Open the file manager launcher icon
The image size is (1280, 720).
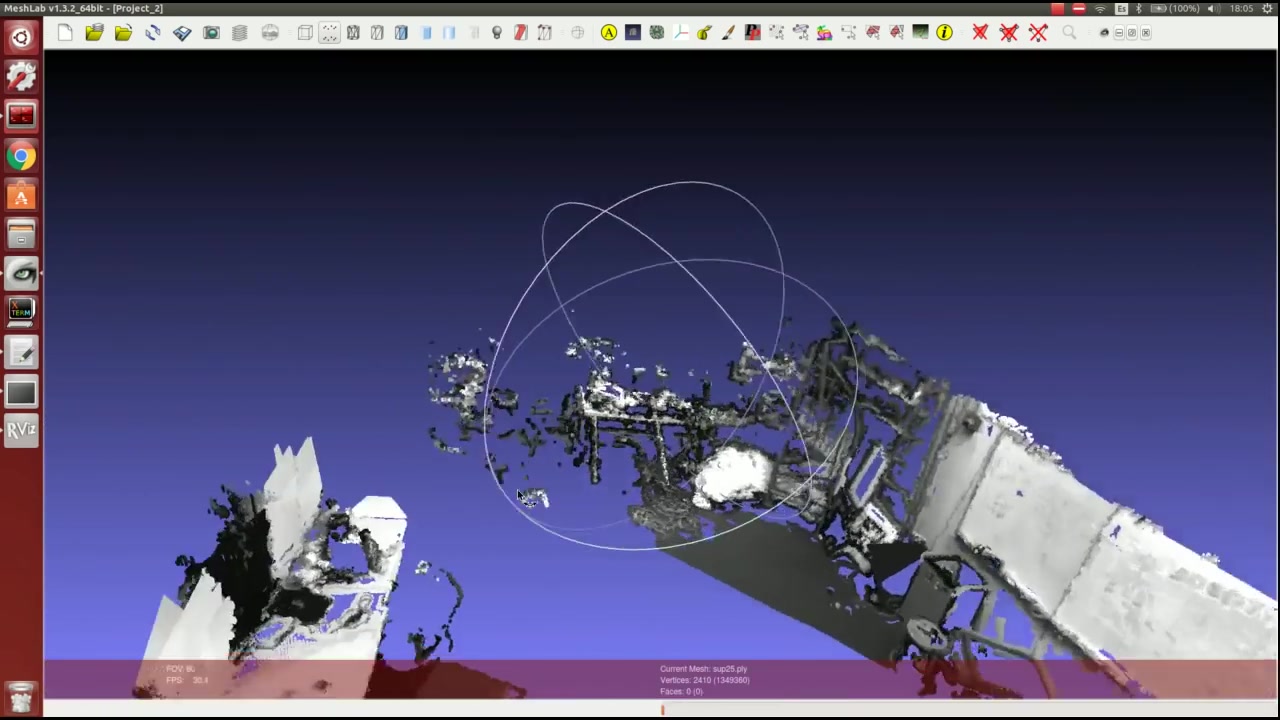click(21, 235)
